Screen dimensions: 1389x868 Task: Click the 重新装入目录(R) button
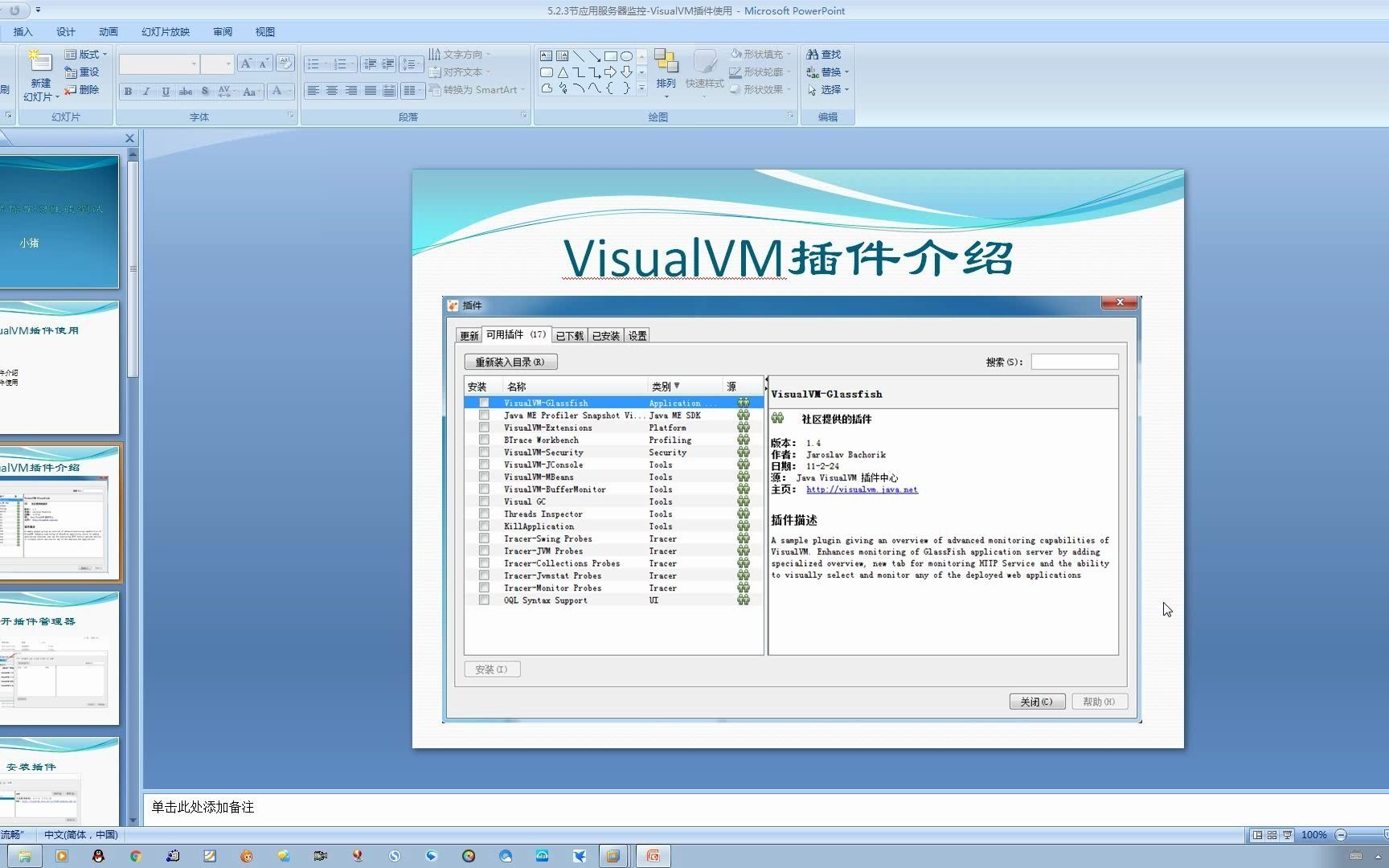(510, 361)
